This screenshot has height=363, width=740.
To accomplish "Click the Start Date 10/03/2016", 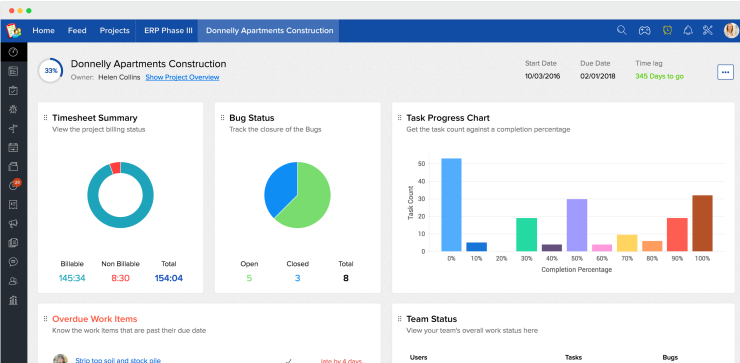I will [x=543, y=76].
